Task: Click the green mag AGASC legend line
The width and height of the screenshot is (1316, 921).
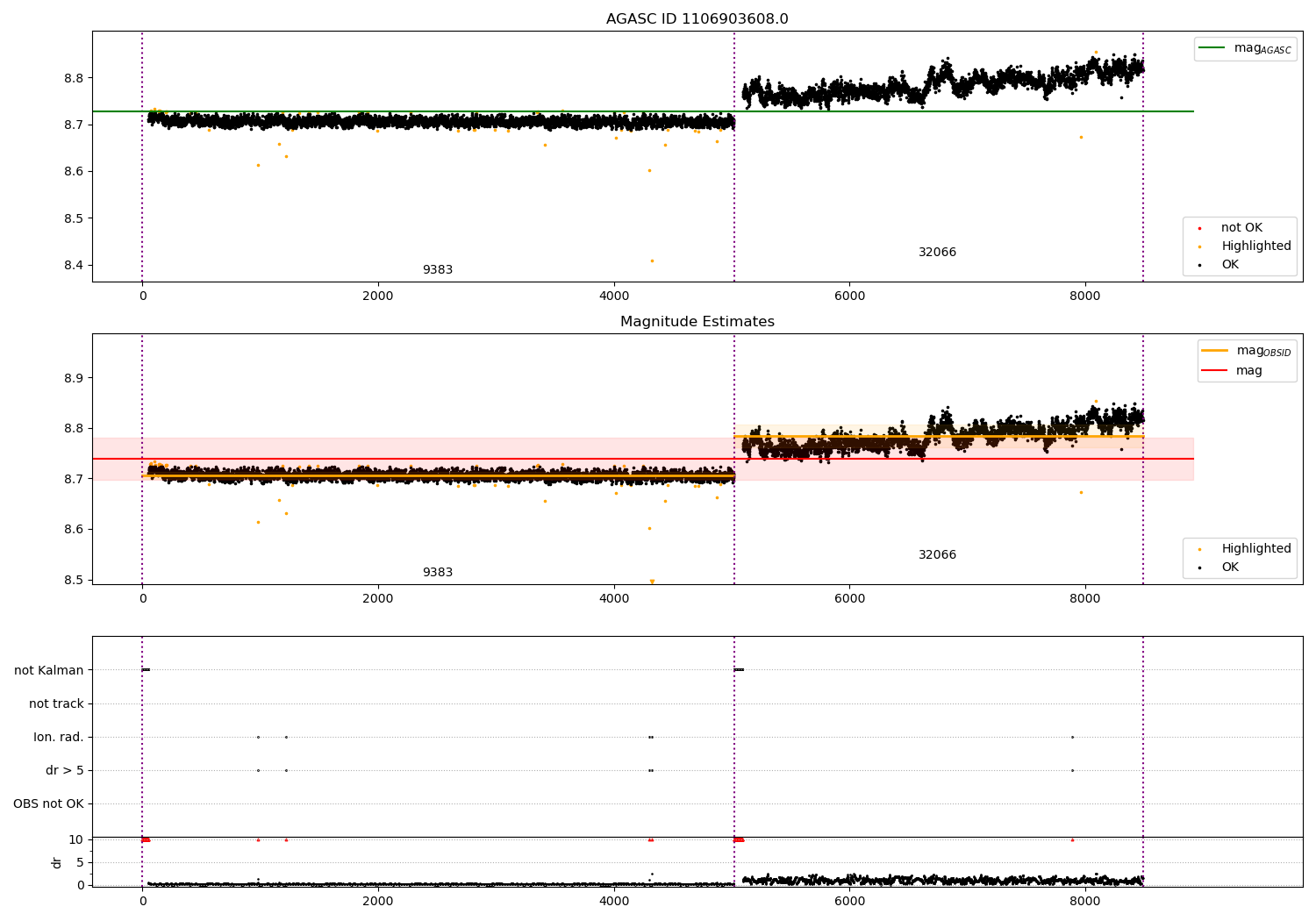Action: coord(1212,48)
